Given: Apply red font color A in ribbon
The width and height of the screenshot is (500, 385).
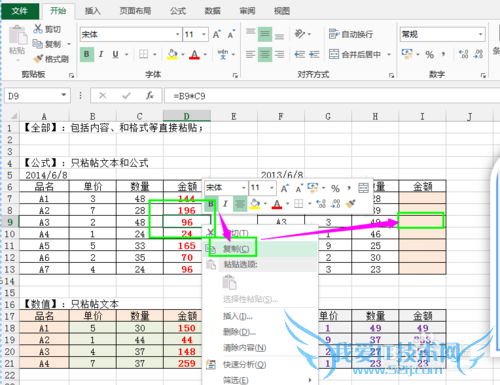Looking at the screenshot, I should (194, 54).
